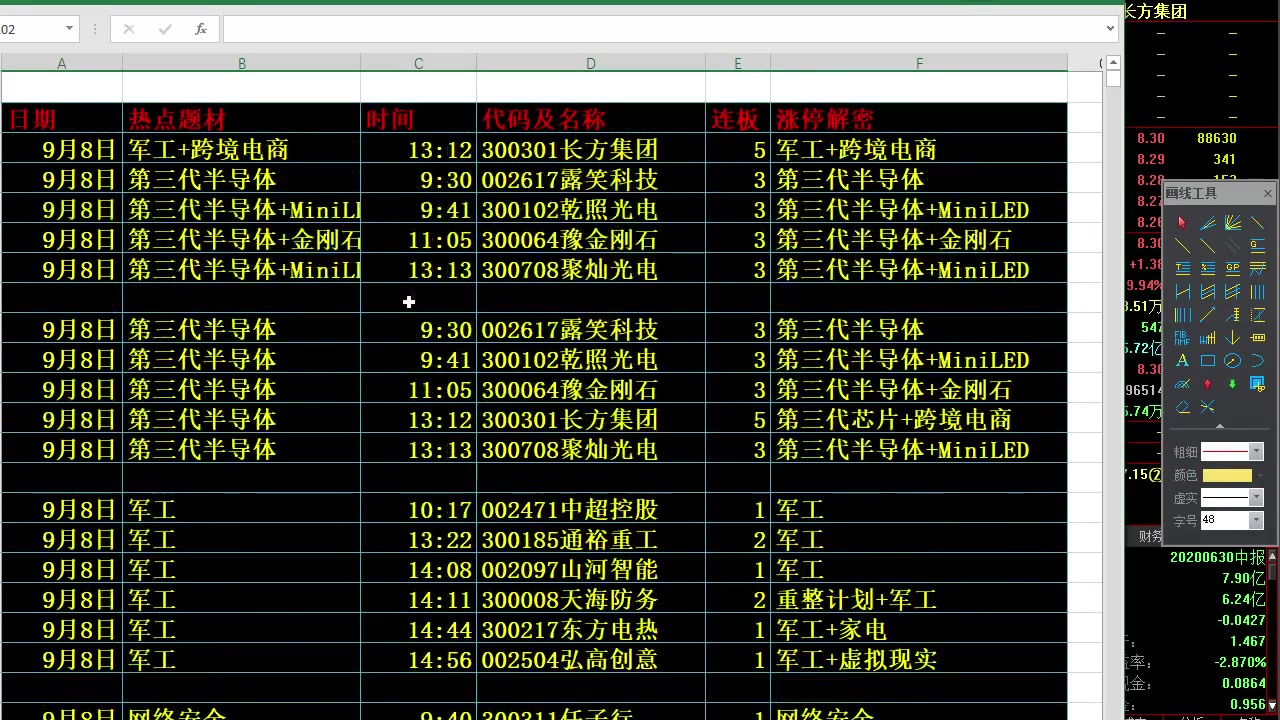Select the equal vertical cycle lines tool
The image size is (1280, 720).
pyautogui.click(x=1257, y=291)
